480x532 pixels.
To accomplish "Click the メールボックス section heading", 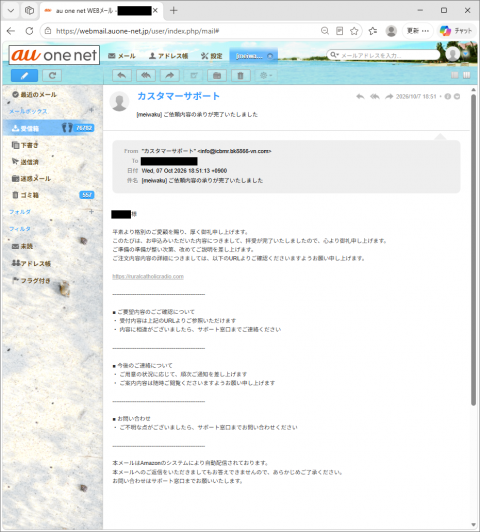I will click(x=28, y=111).
